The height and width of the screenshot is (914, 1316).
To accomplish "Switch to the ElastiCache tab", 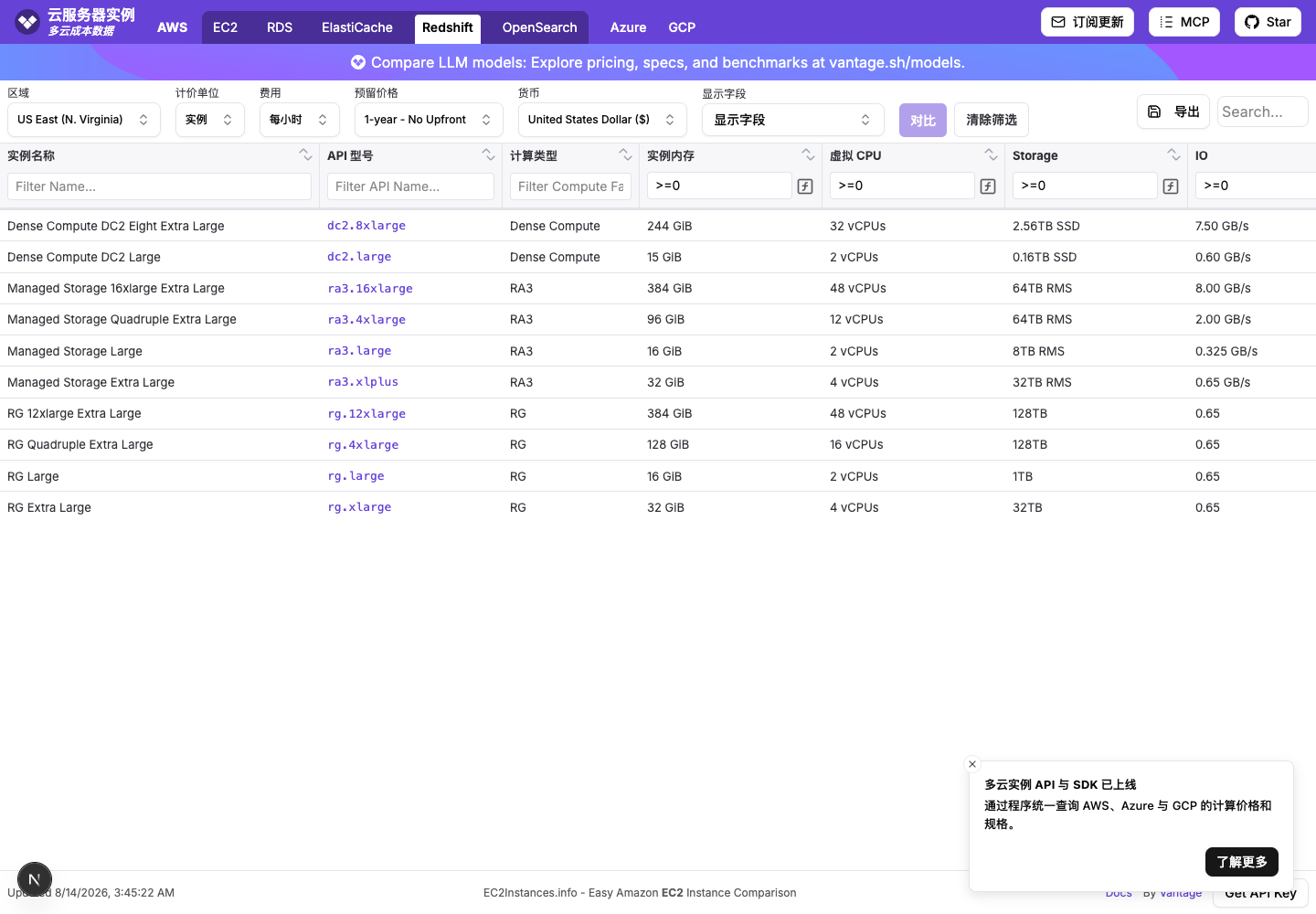I will click(x=357, y=27).
